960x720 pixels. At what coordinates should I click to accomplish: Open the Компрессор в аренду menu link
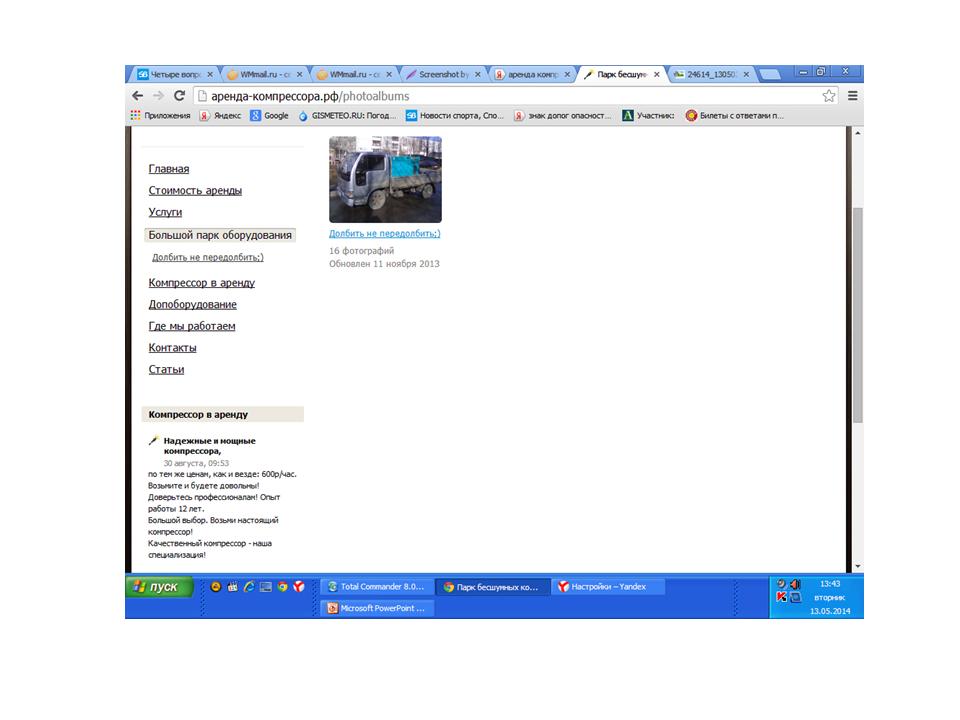(201, 283)
